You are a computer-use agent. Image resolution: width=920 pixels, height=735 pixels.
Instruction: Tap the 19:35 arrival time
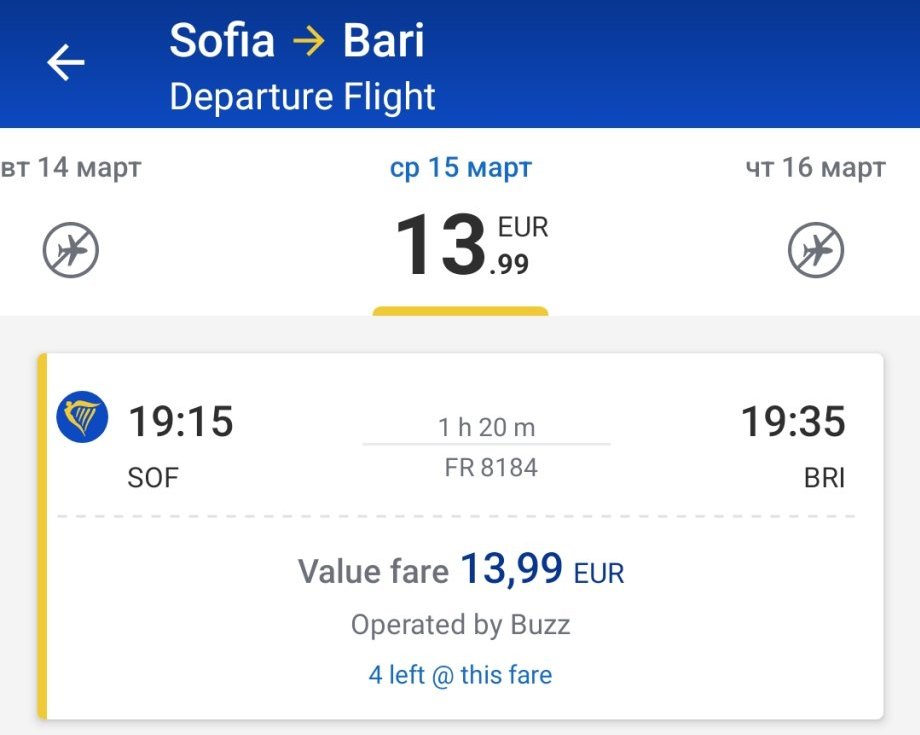point(792,422)
